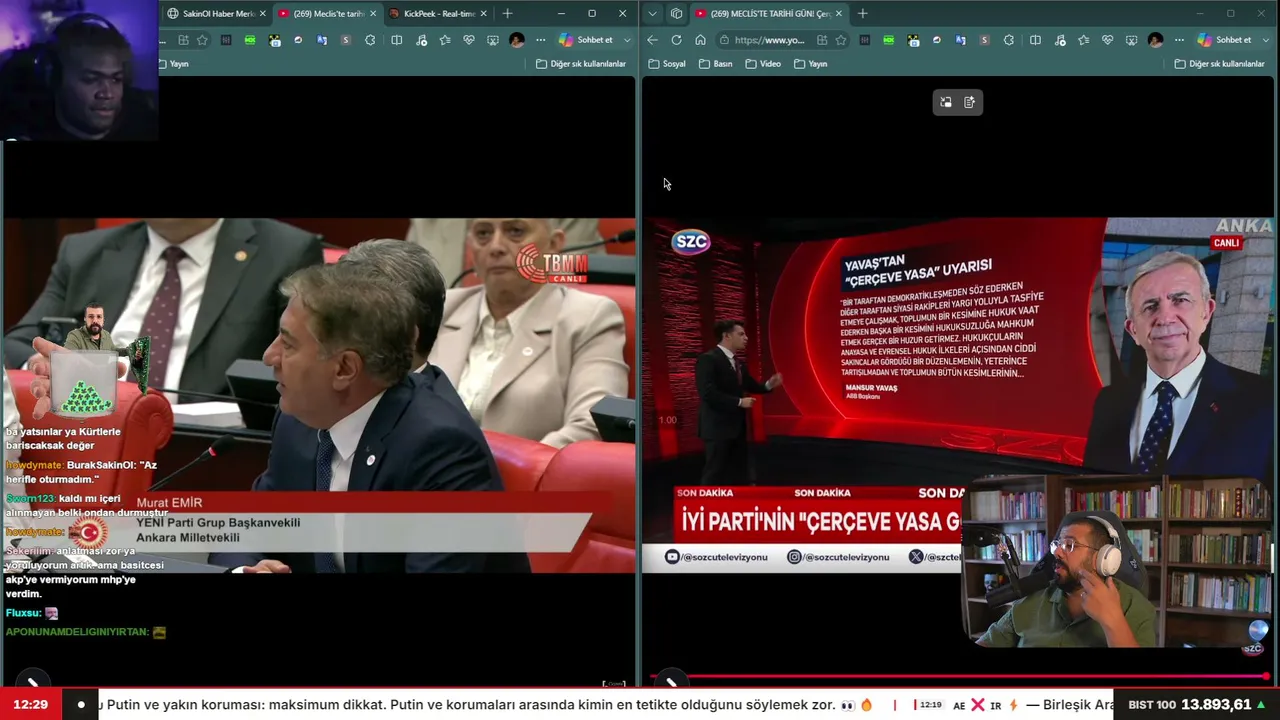
Task: Open the Extensions puzzle menu in right window
Action: [1008, 40]
